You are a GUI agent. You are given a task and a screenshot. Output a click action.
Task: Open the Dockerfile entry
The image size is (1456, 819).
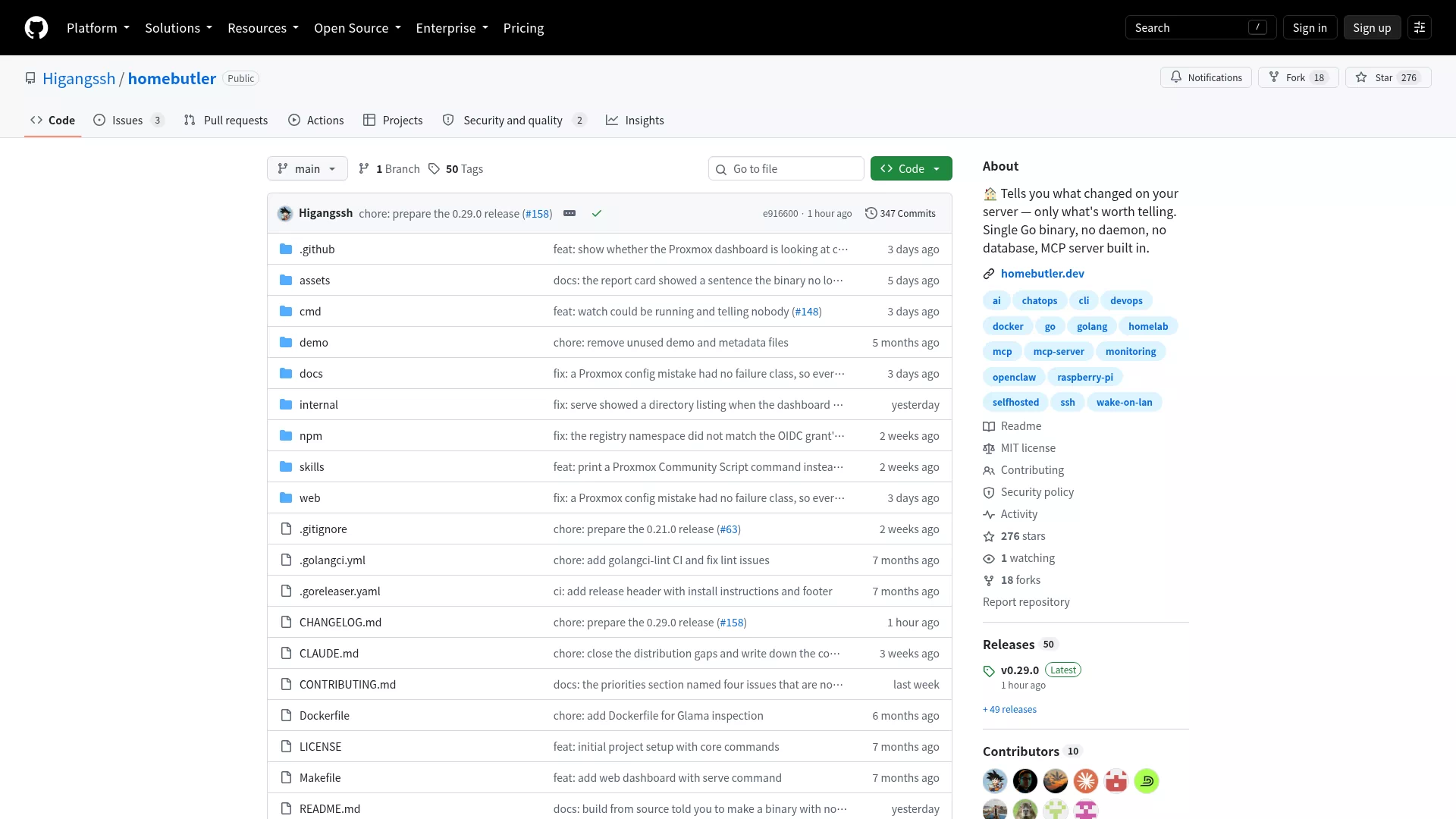click(325, 716)
